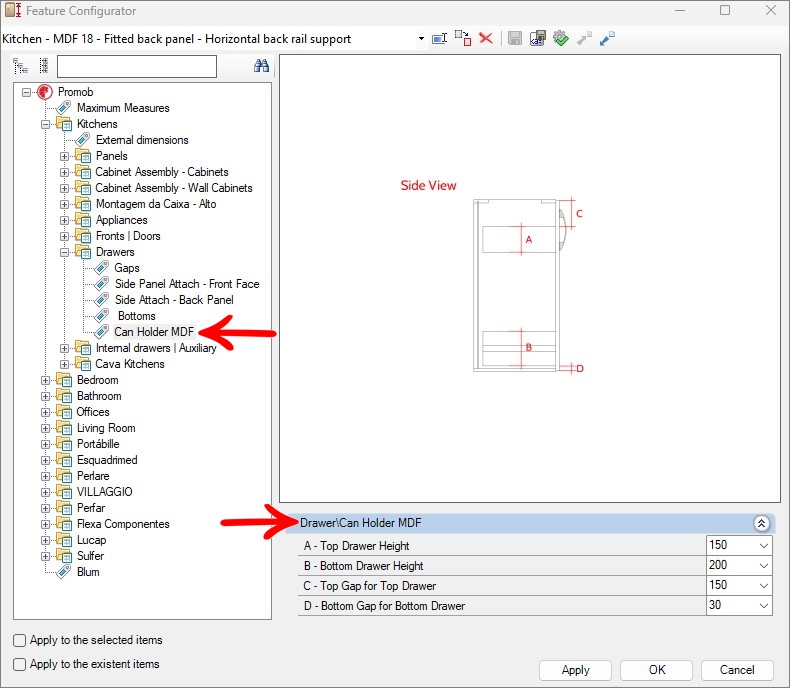This screenshot has width=790, height=688.
Task: Open the configuration name dropdown arrow
Action: point(421,39)
